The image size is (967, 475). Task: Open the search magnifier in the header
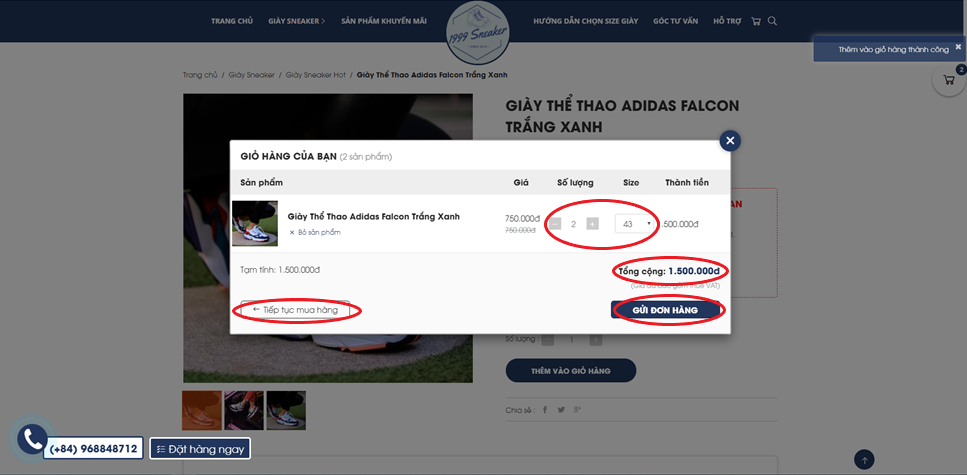pos(772,21)
